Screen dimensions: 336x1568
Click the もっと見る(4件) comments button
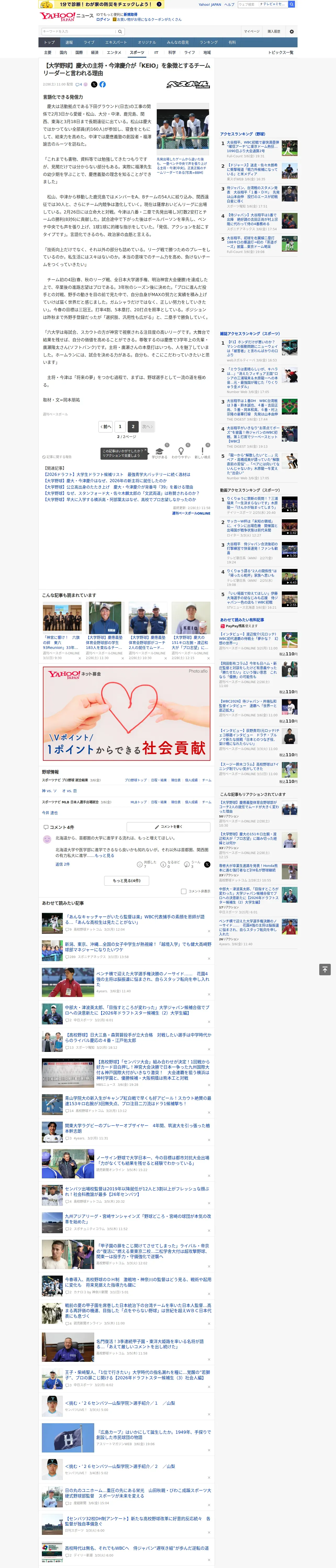(127, 880)
